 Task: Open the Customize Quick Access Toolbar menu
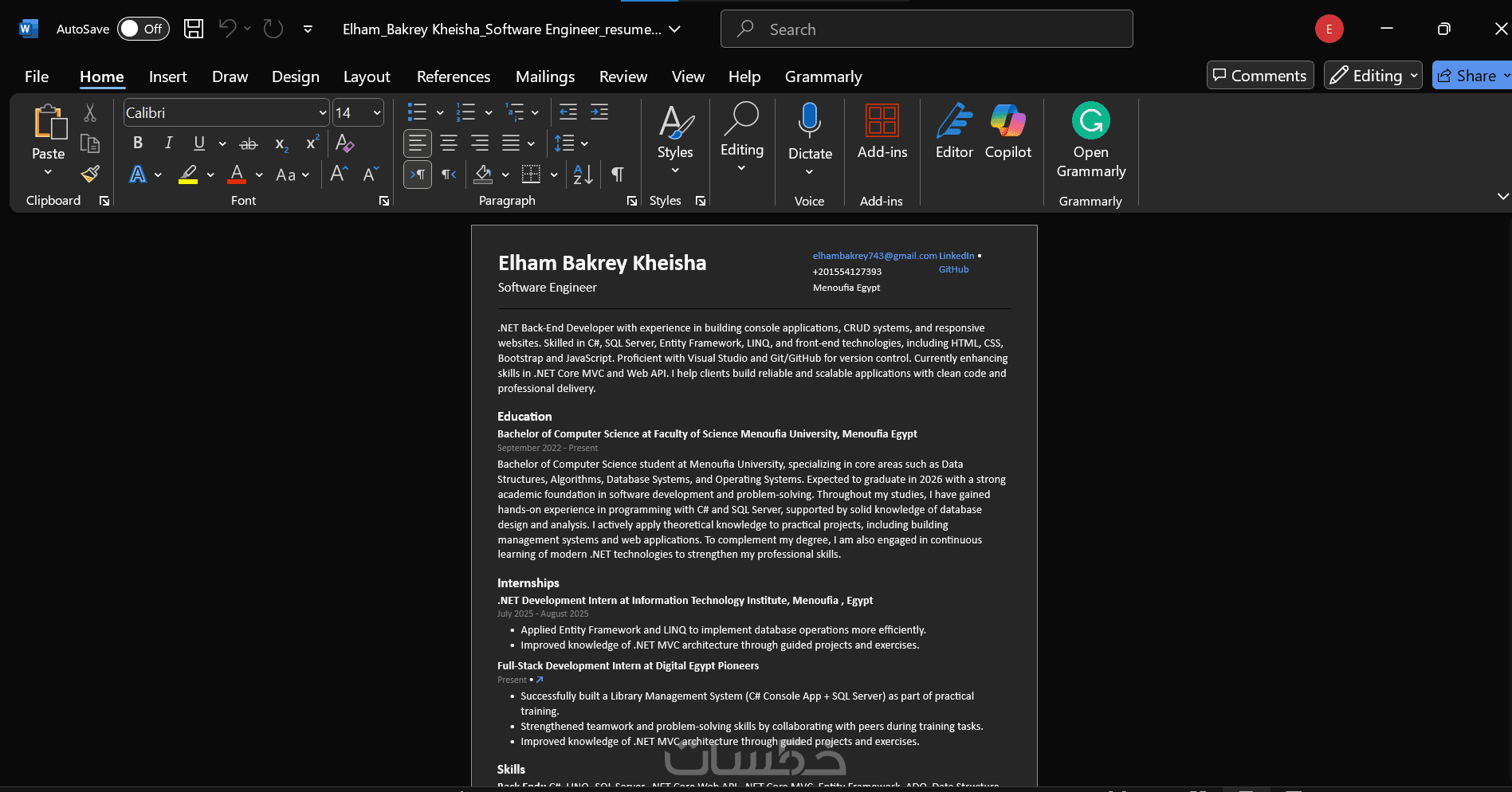click(x=308, y=29)
